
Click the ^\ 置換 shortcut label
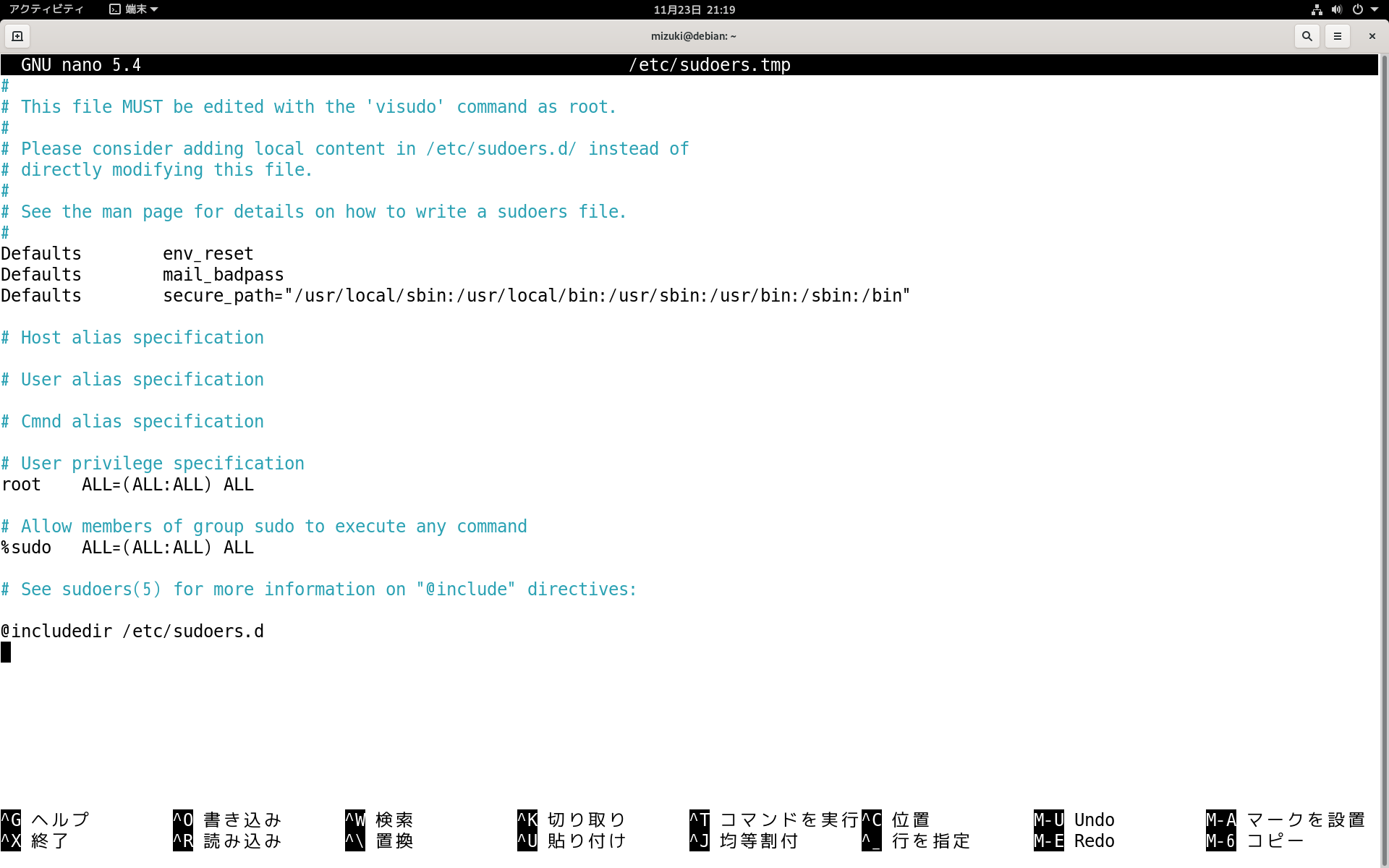379,841
